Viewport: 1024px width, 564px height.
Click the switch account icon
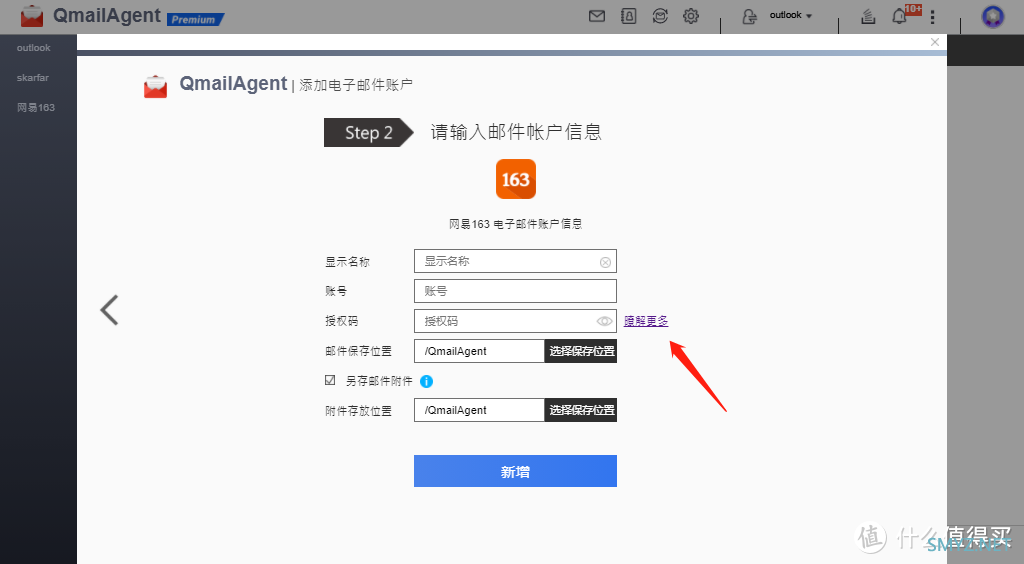tap(750, 16)
